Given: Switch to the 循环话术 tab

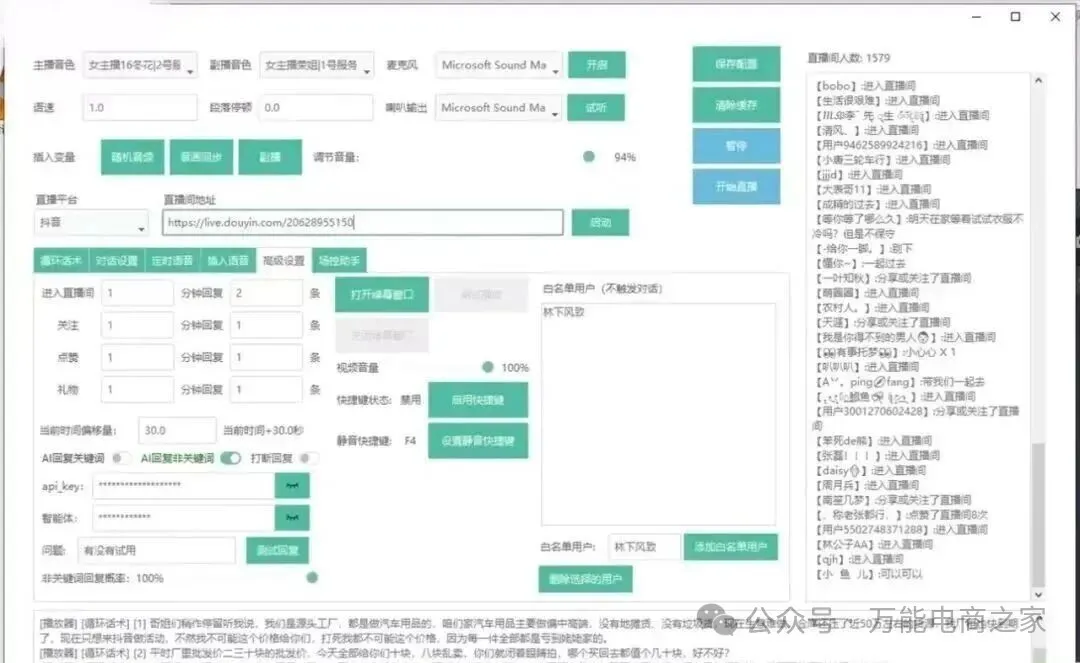Looking at the screenshot, I should [61, 261].
